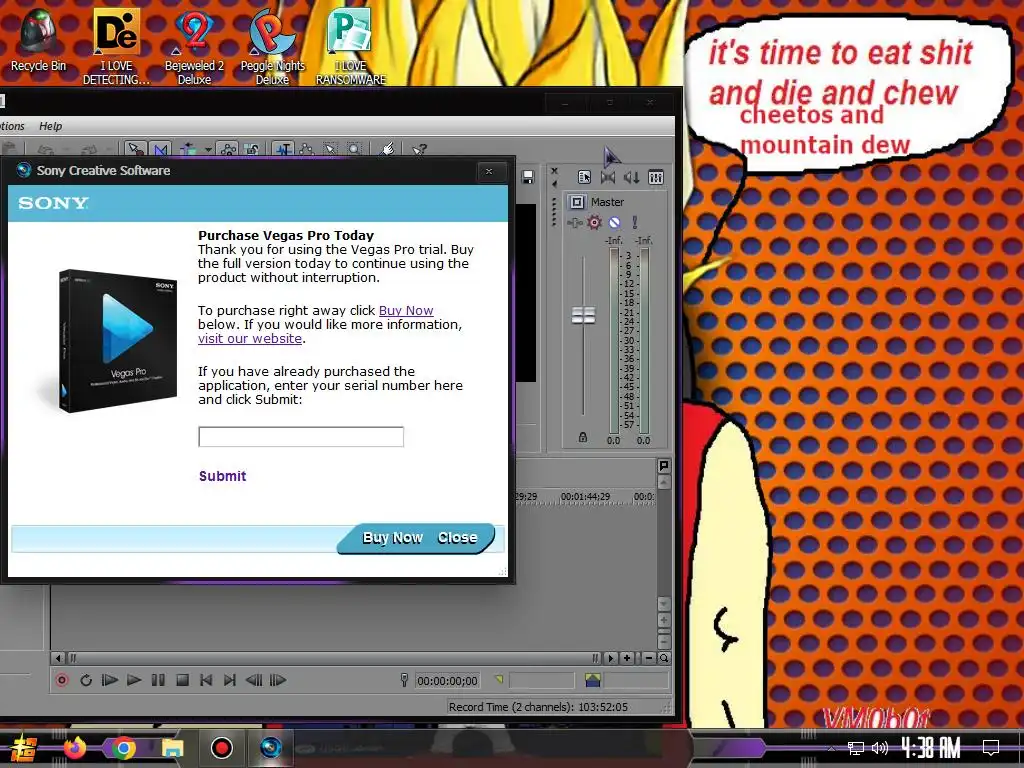
Task: Toggle the fader channel lock icon
Action: (x=583, y=438)
